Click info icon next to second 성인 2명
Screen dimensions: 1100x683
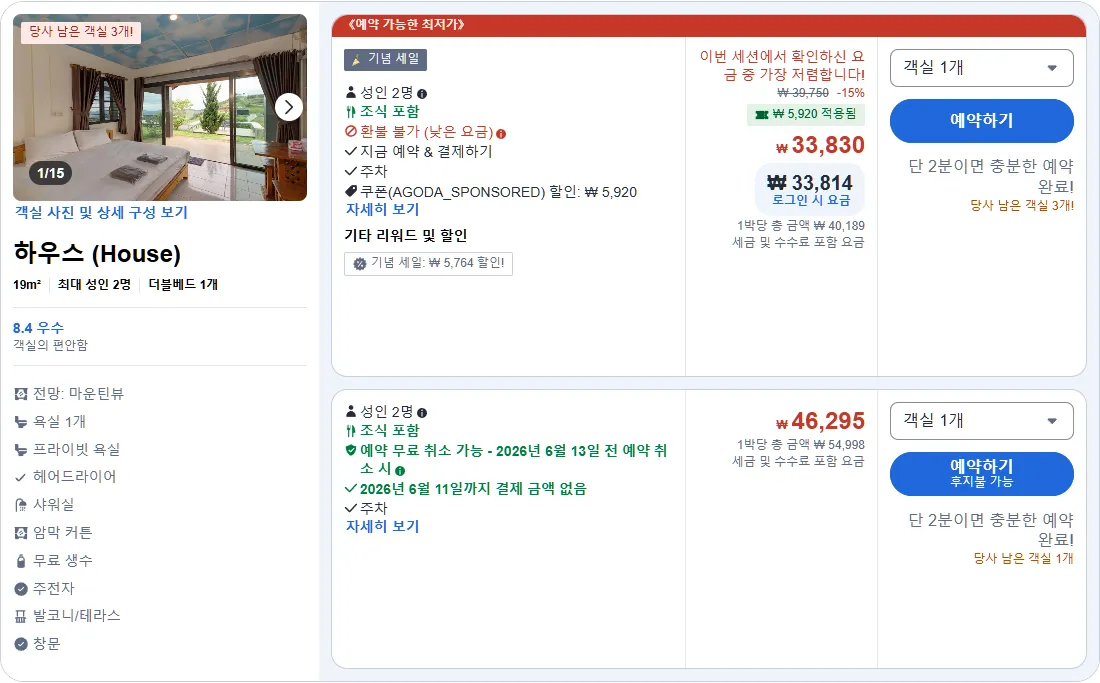coord(422,413)
